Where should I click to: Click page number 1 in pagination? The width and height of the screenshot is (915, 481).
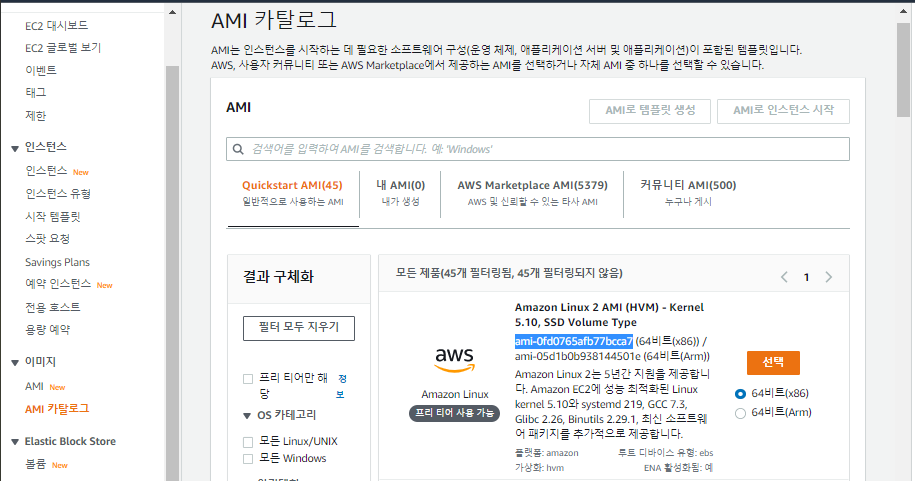tap(806, 278)
